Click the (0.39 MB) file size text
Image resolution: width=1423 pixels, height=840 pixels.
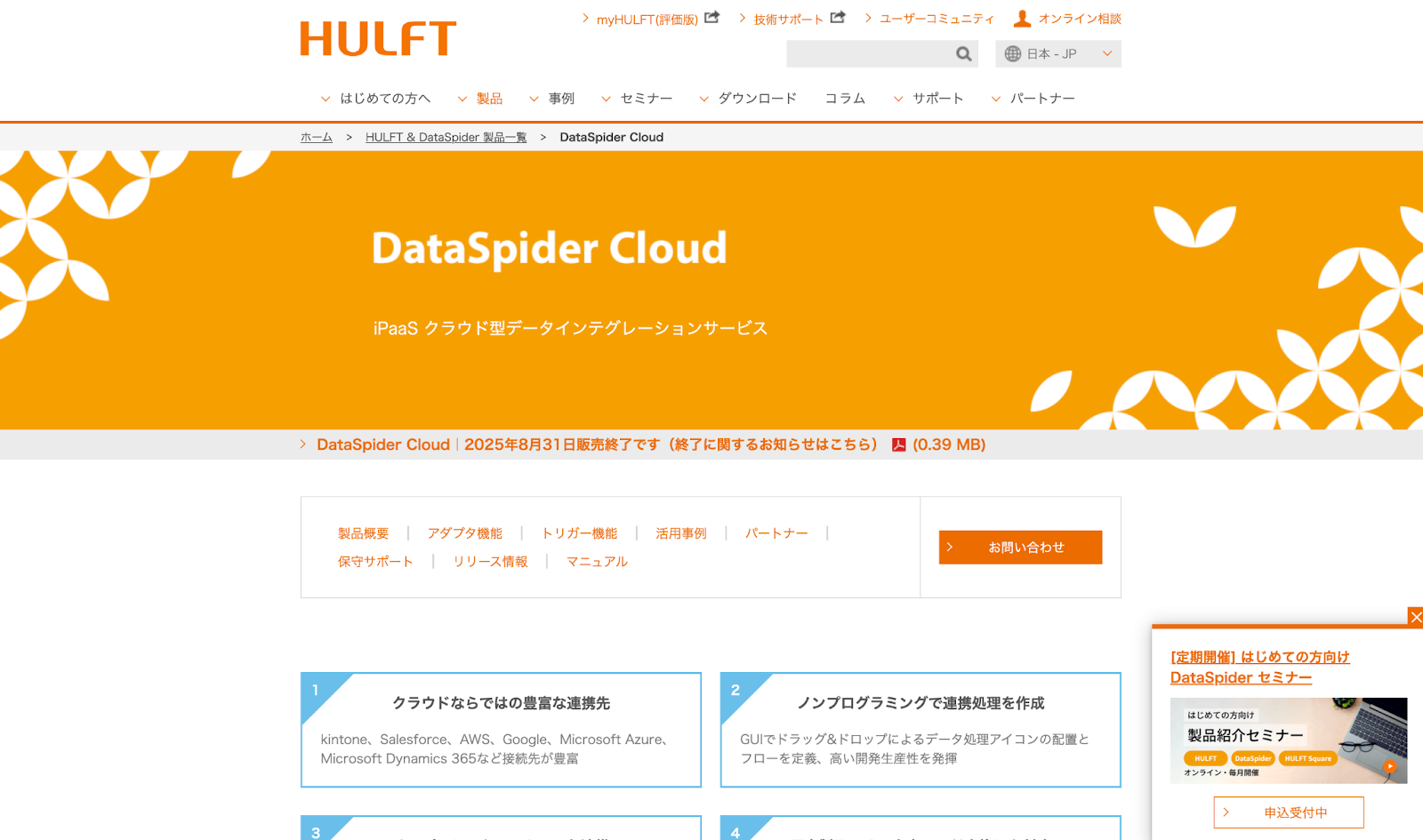949,444
